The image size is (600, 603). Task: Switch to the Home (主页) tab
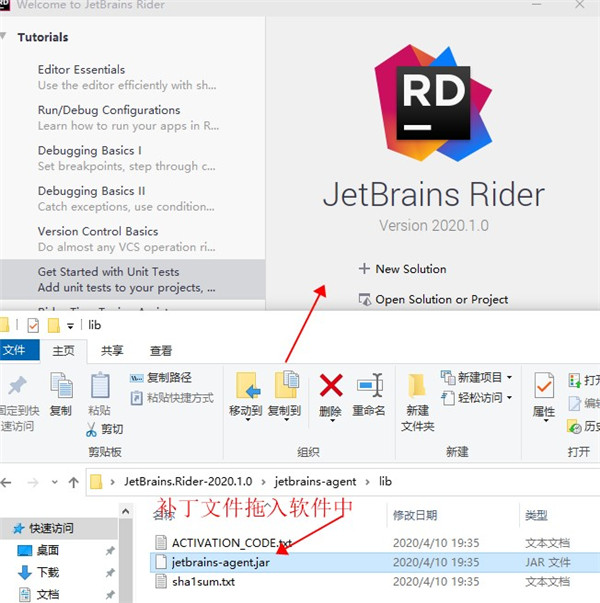[x=63, y=350]
